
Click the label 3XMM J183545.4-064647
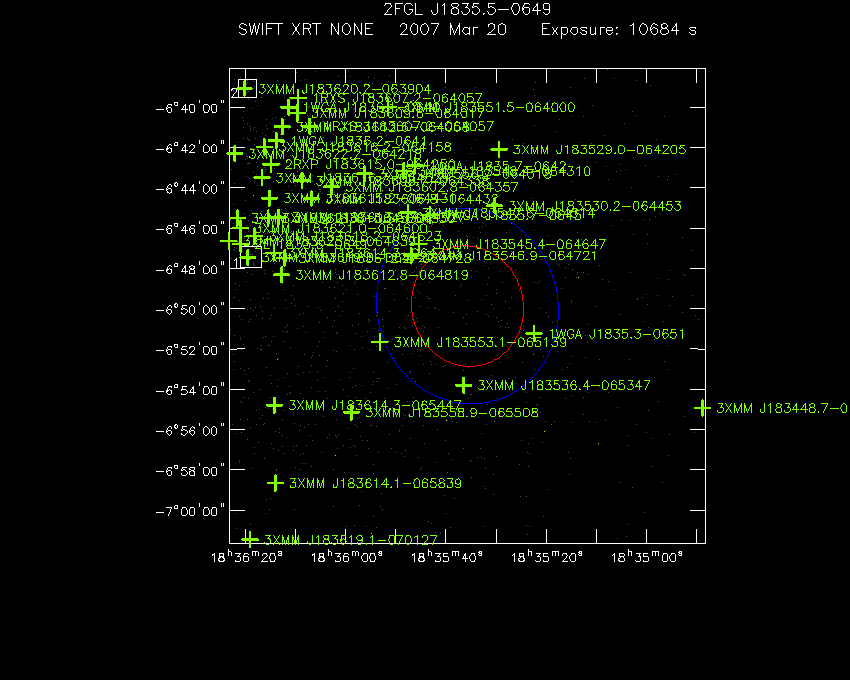pos(519,245)
